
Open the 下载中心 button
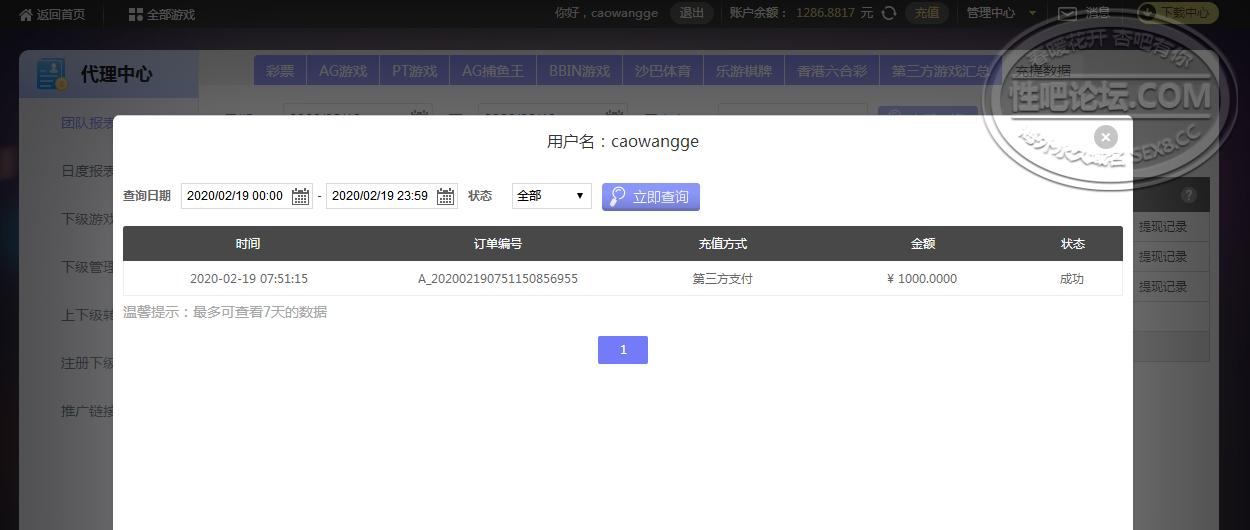(1177, 13)
